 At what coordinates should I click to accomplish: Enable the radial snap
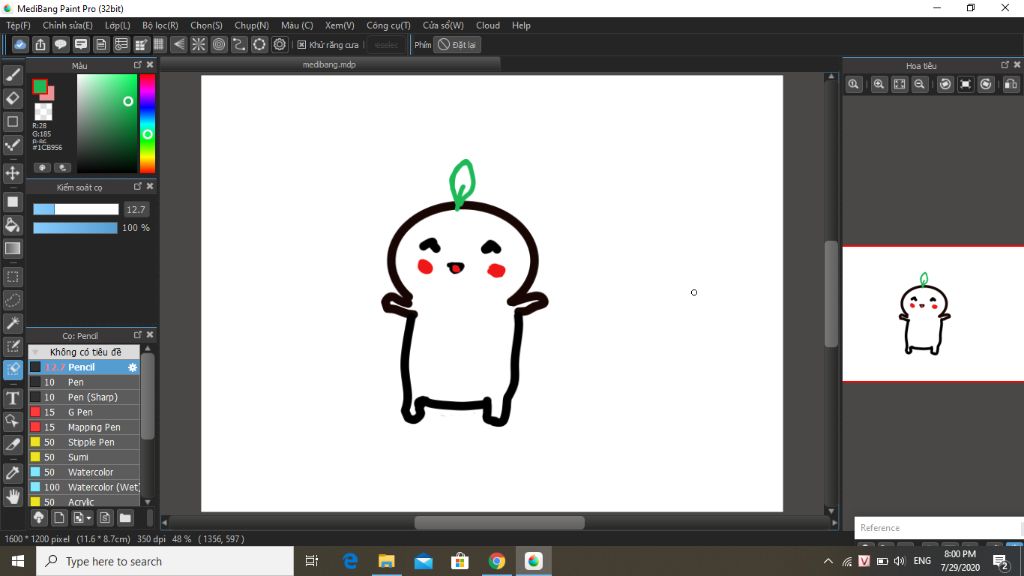[x=199, y=44]
